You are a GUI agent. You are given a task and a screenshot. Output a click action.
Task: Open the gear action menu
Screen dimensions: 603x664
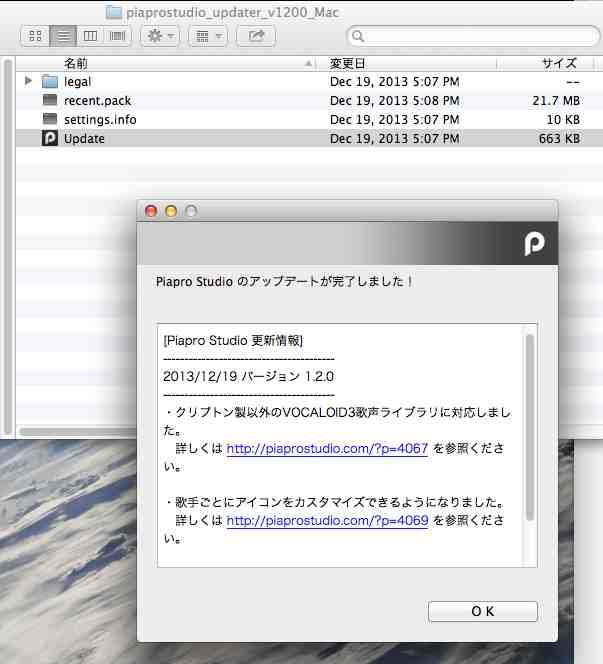[x=160, y=36]
